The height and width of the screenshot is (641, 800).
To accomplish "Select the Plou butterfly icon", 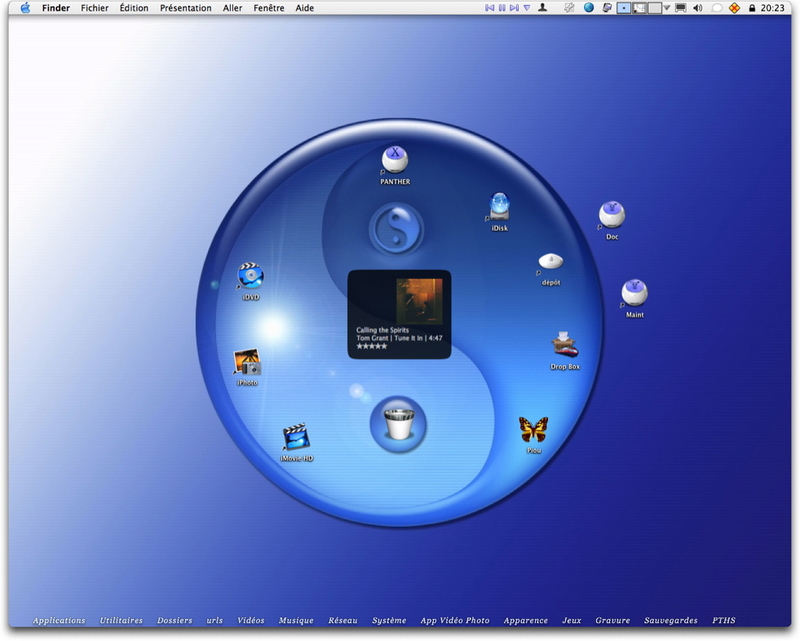I will [534, 430].
